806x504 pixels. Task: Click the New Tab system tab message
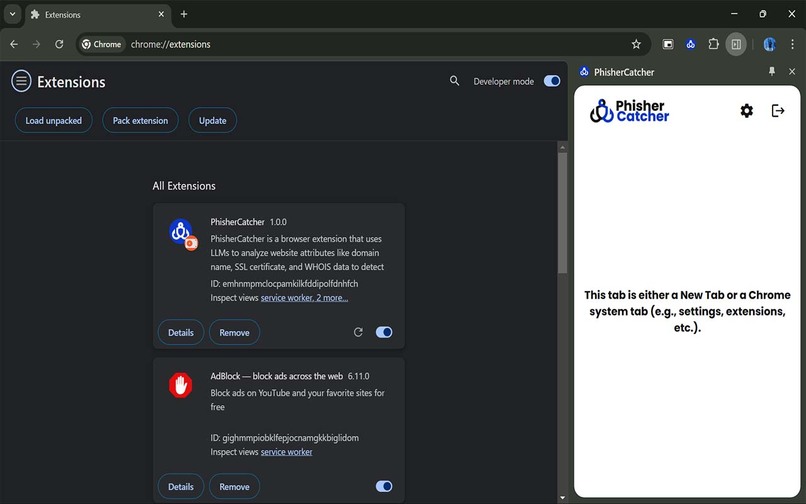tap(687, 311)
